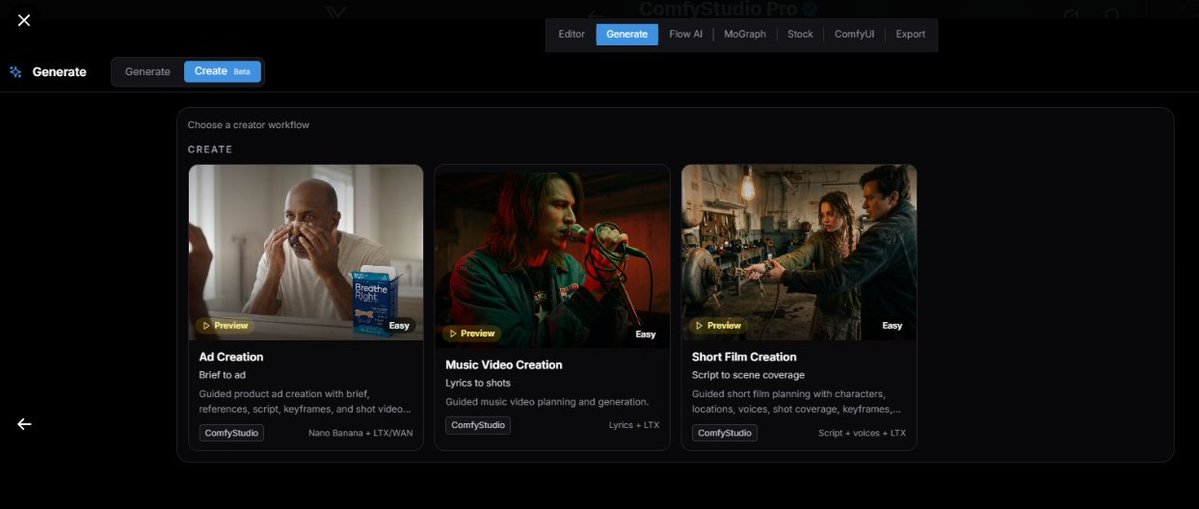Click the Generate panel heading text
This screenshot has height=509, width=1199.
click(59, 72)
